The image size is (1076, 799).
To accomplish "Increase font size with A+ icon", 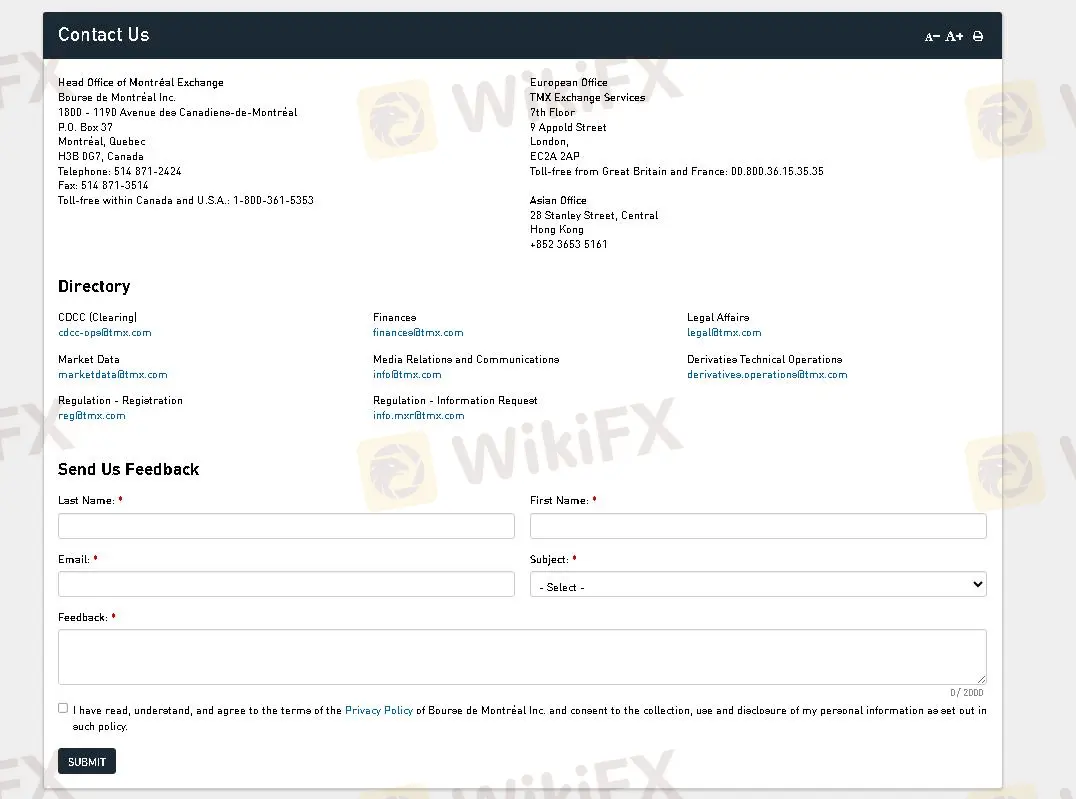I will 954,36.
